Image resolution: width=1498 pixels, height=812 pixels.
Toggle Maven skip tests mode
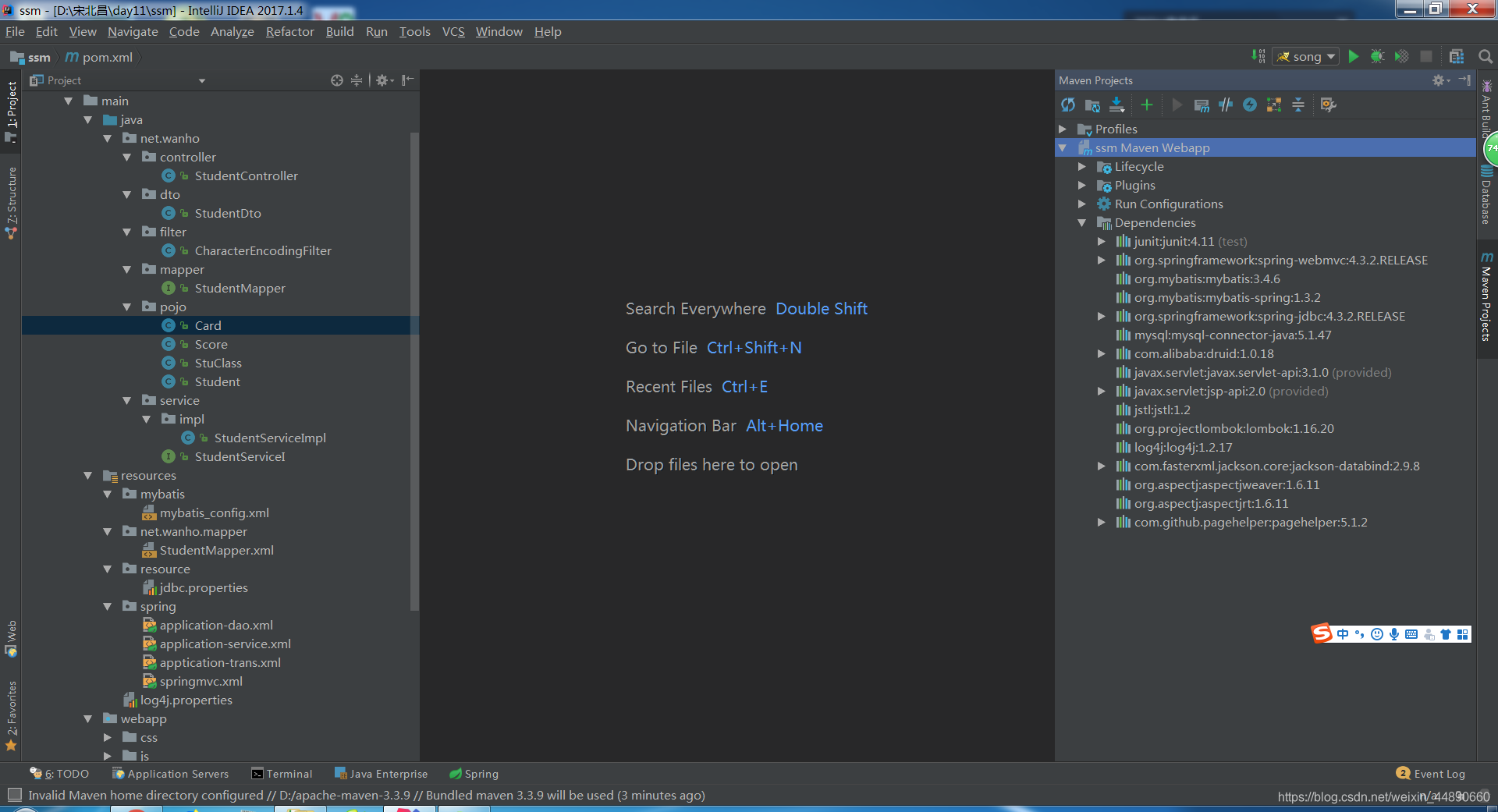(1250, 105)
